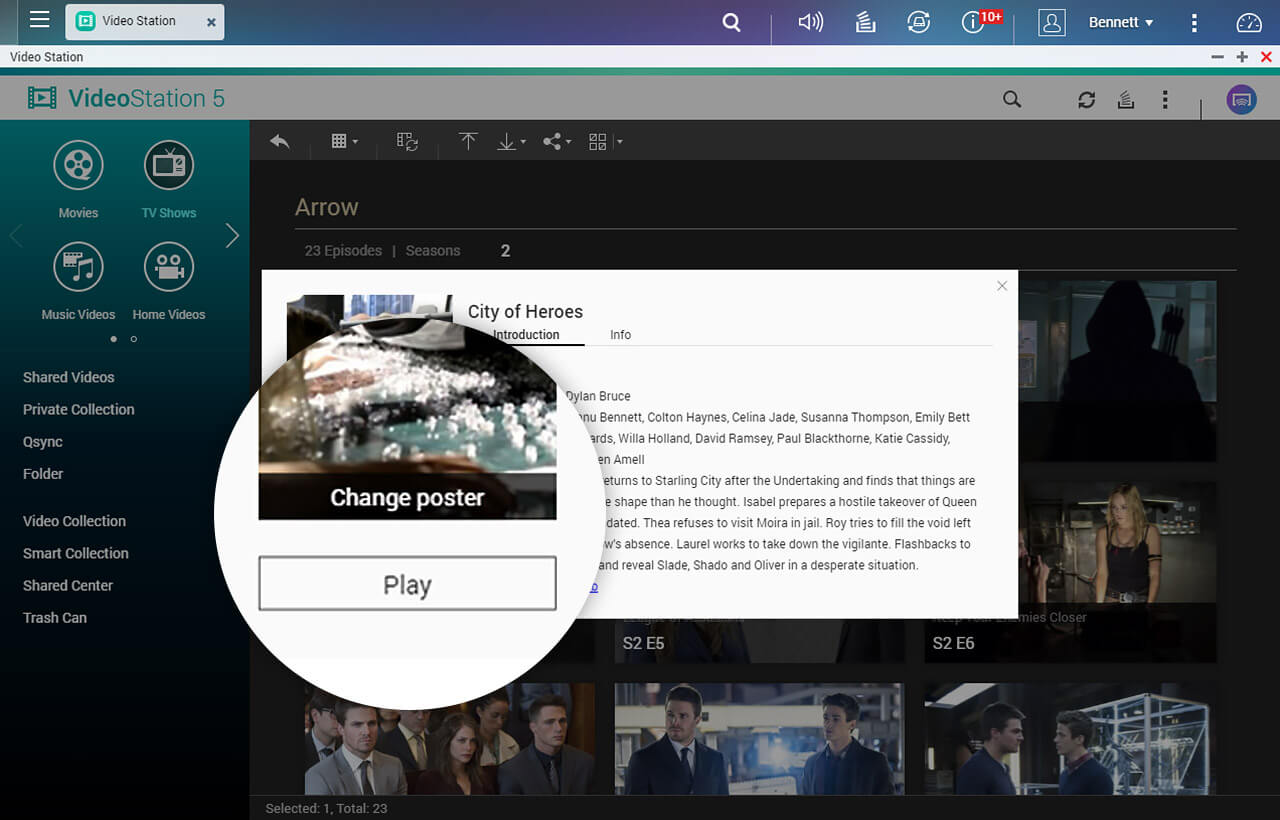Open the download arrow dropdown

coord(511,142)
